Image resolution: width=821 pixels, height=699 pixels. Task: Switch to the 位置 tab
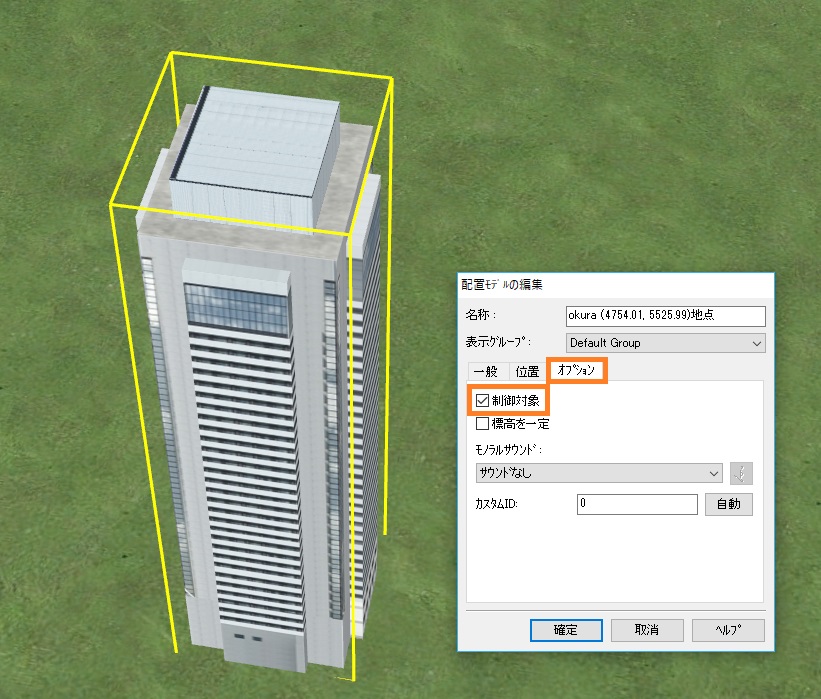[x=527, y=371]
